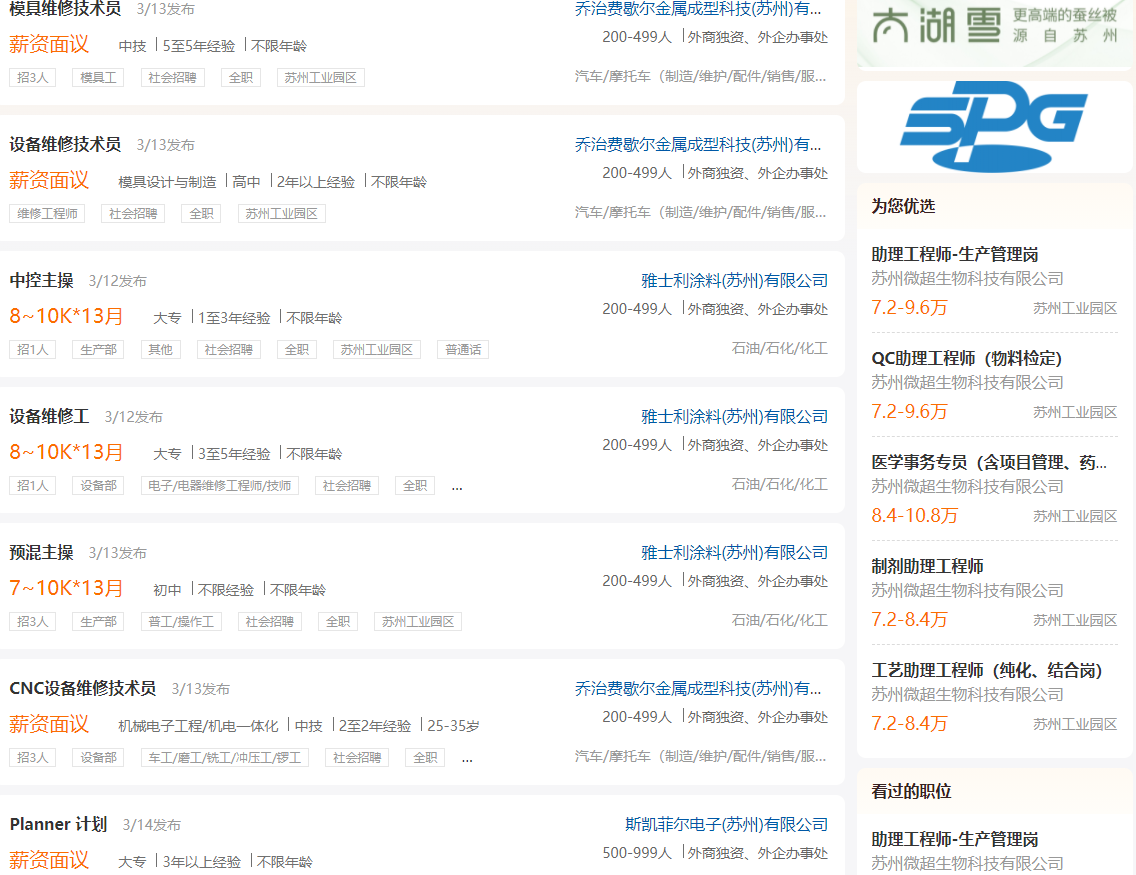Visit the 斯凯菲尔电子(苏州)有限公司 company page
The width and height of the screenshot is (1136, 875).
point(726,824)
